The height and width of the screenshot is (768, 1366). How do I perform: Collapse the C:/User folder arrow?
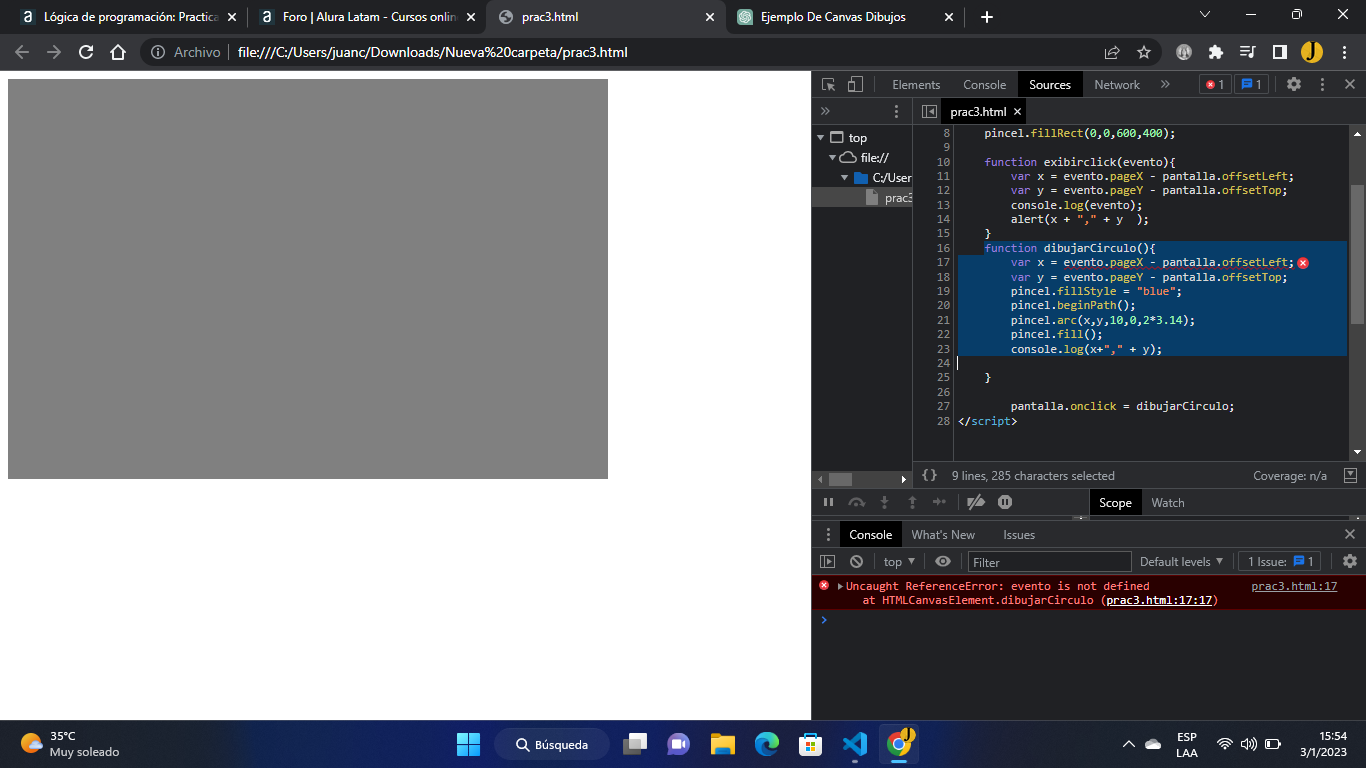pyautogui.click(x=845, y=178)
